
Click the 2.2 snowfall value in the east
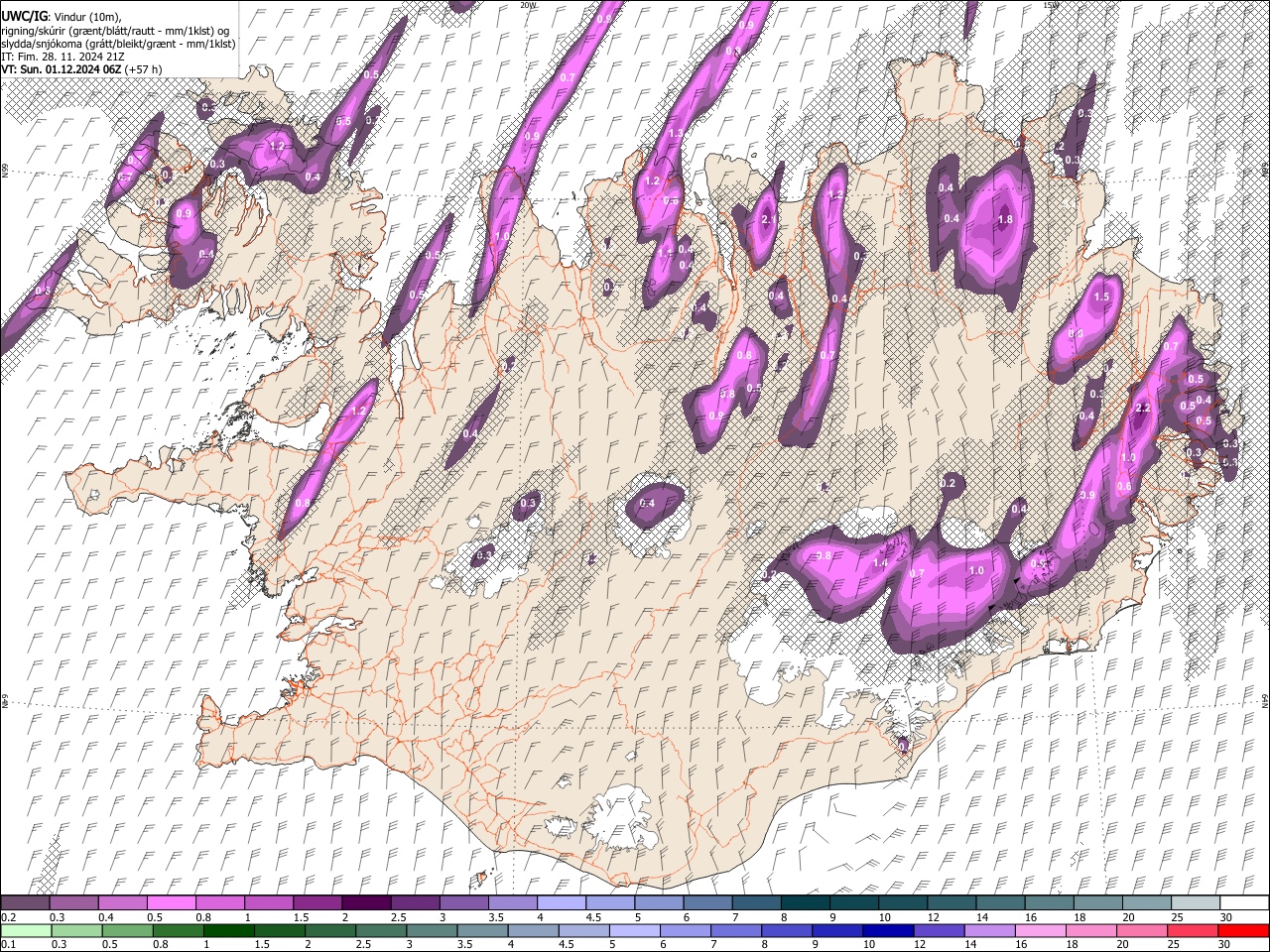(1142, 409)
